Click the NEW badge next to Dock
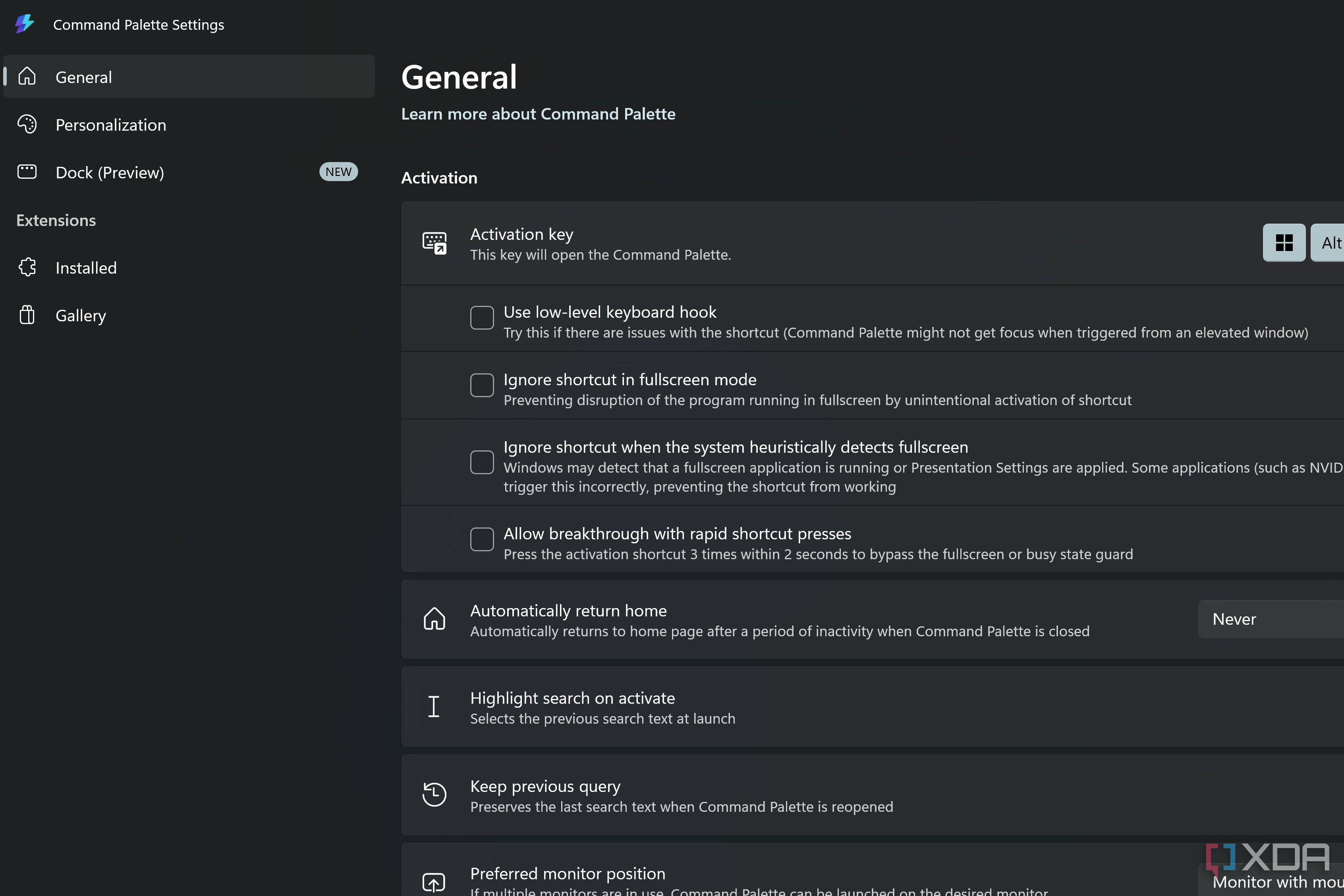1344x896 pixels. pos(338,172)
